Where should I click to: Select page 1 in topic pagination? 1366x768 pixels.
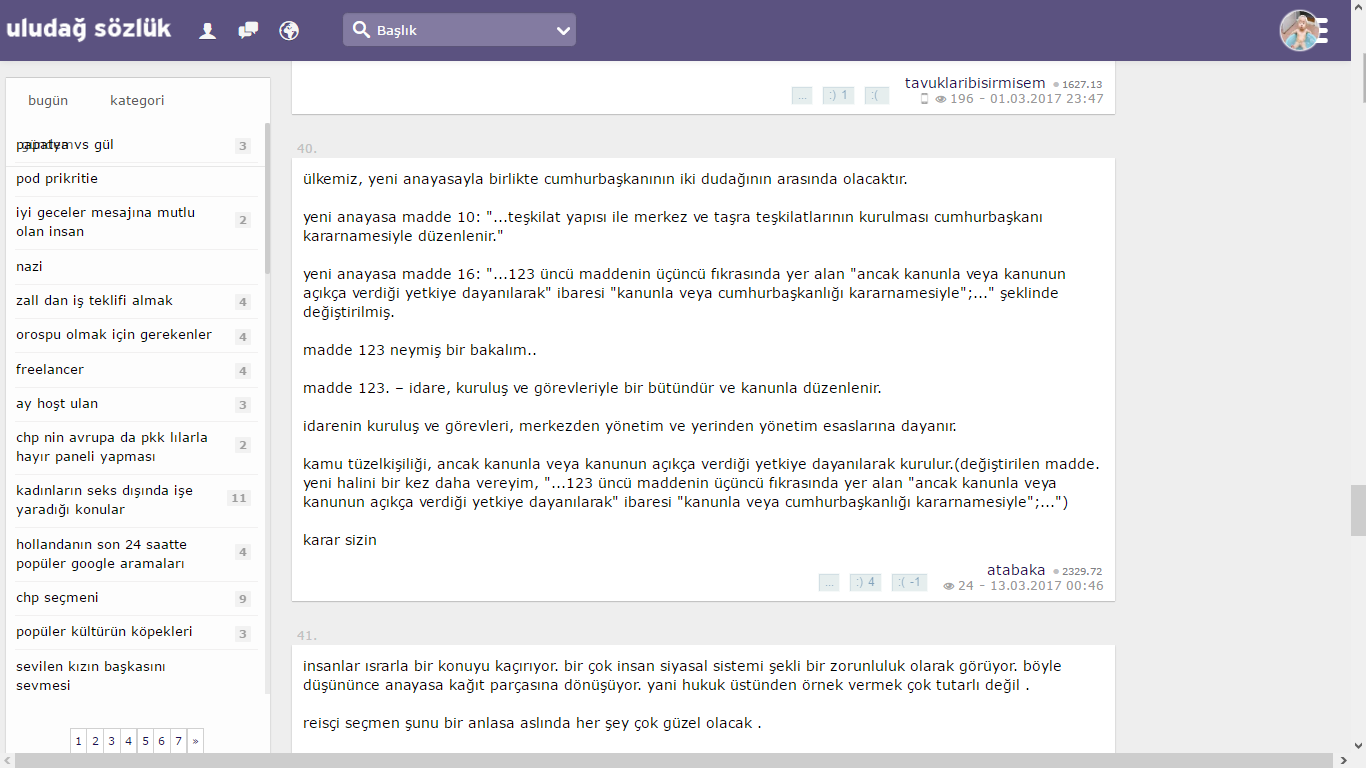click(79, 741)
